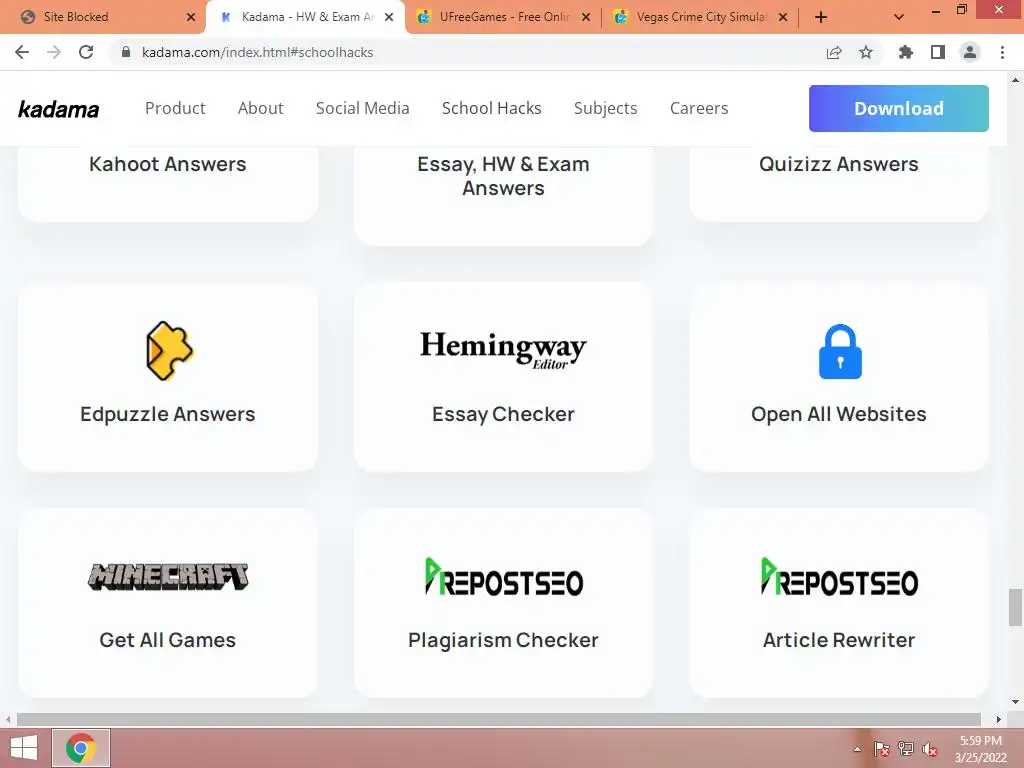Open the Product menu item
1024x768 pixels.
tap(175, 108)
